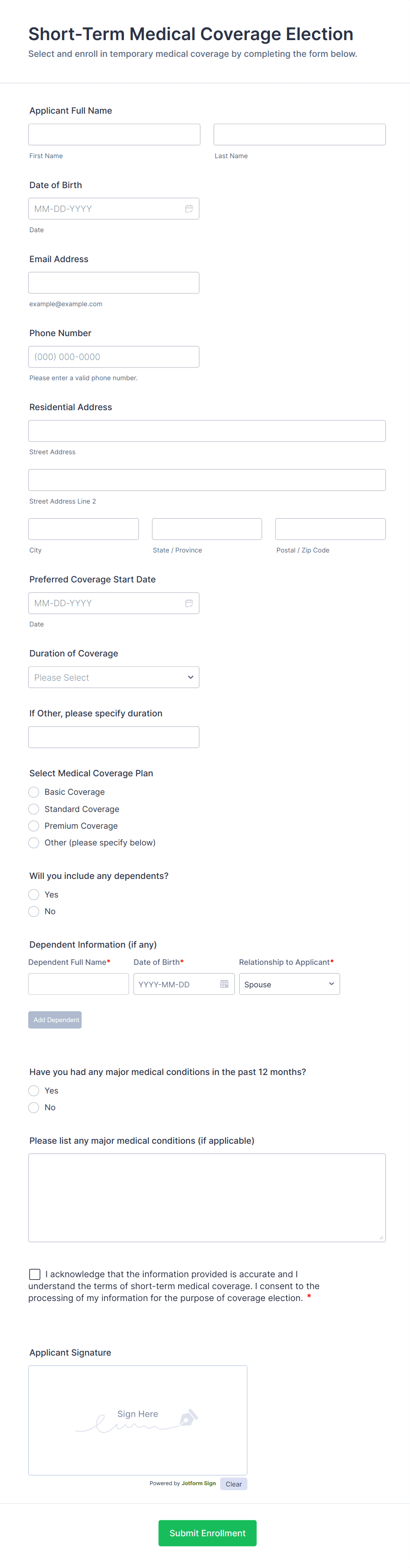This screenshot has width=410, height=1568.
Task: Select the Premium Coverage plan
Action: coord(34,825)
